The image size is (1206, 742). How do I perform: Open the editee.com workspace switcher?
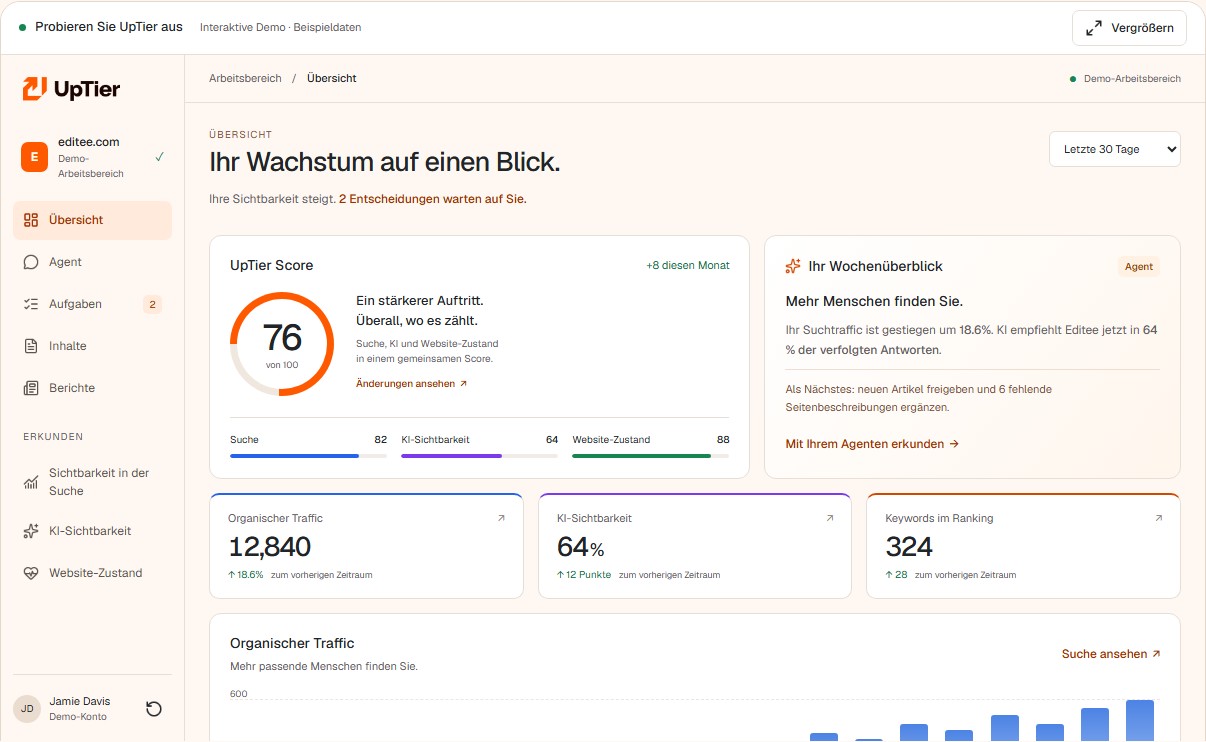coord(92,157)
